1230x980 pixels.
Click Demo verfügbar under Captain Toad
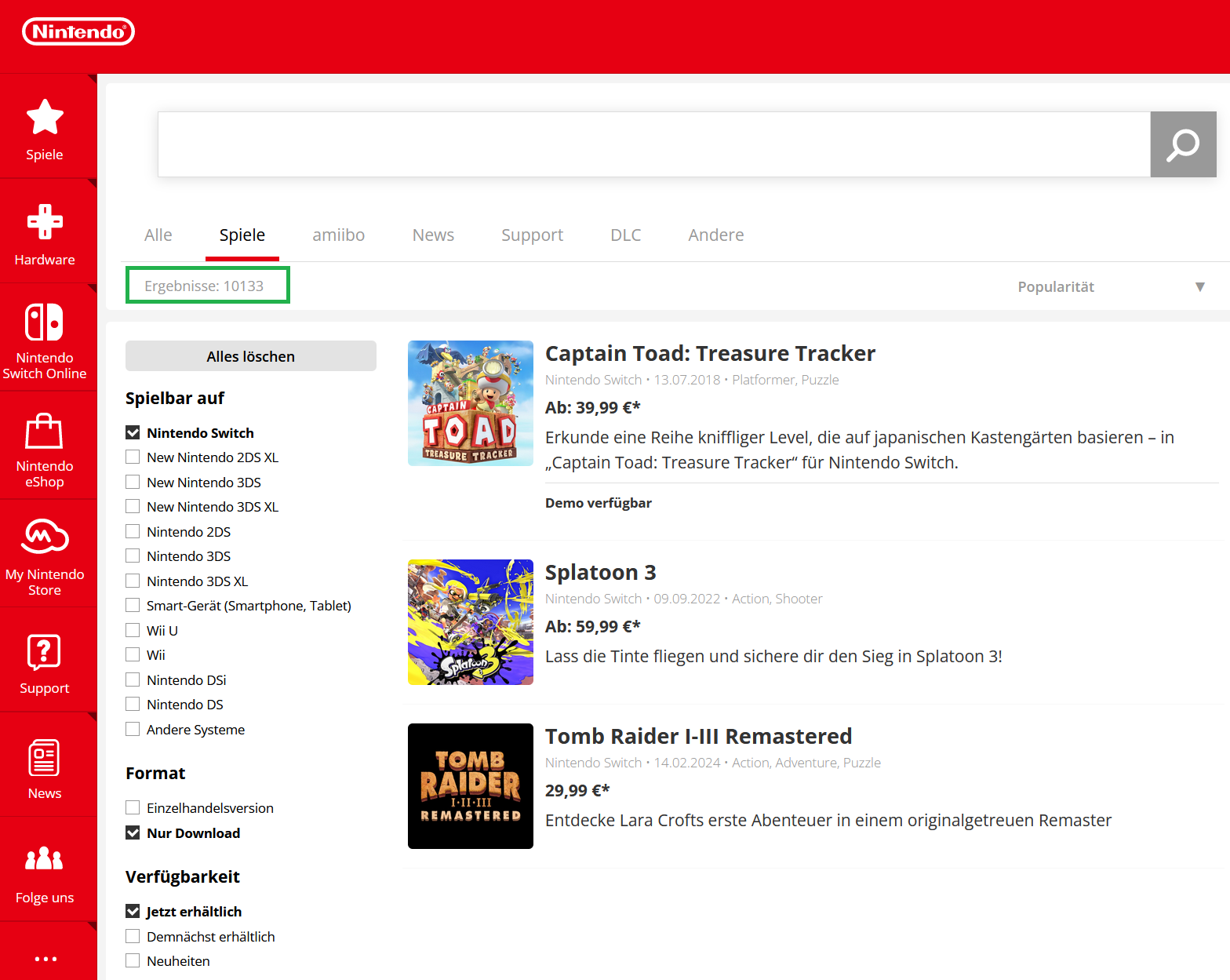coord(599,503)
